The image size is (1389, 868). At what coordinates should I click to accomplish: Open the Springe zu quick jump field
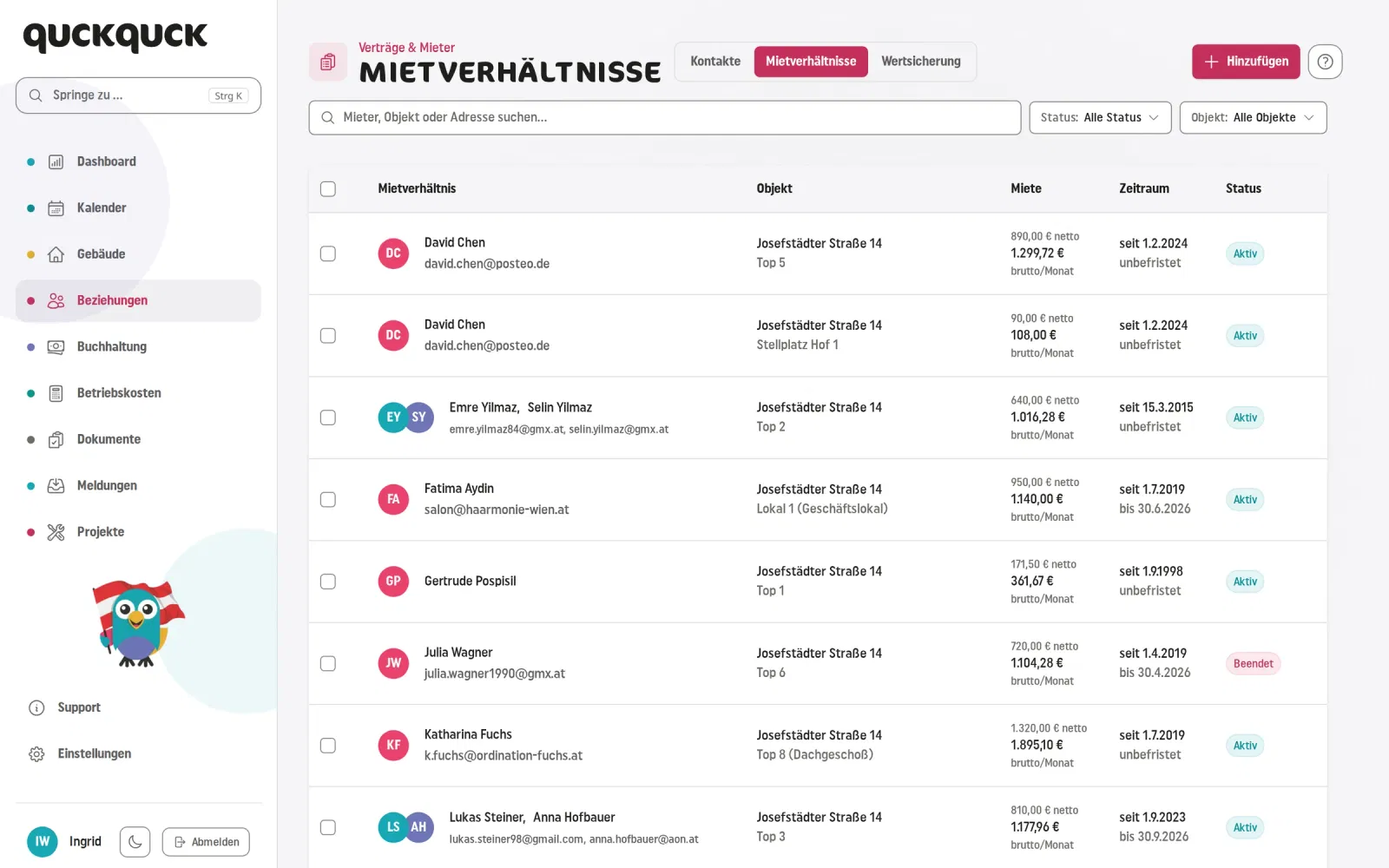pos(138,95)
